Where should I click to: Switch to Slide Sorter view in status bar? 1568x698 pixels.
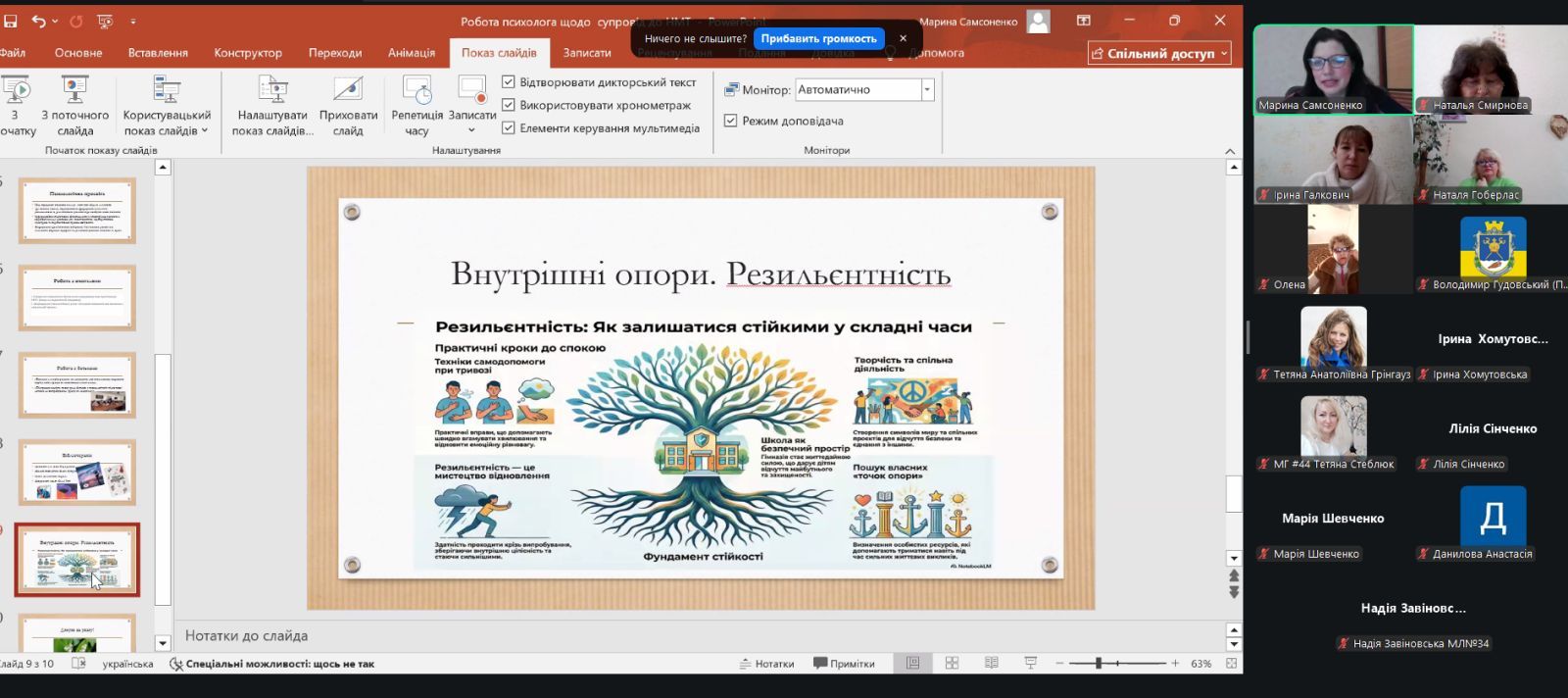click(x=952, y=664)
